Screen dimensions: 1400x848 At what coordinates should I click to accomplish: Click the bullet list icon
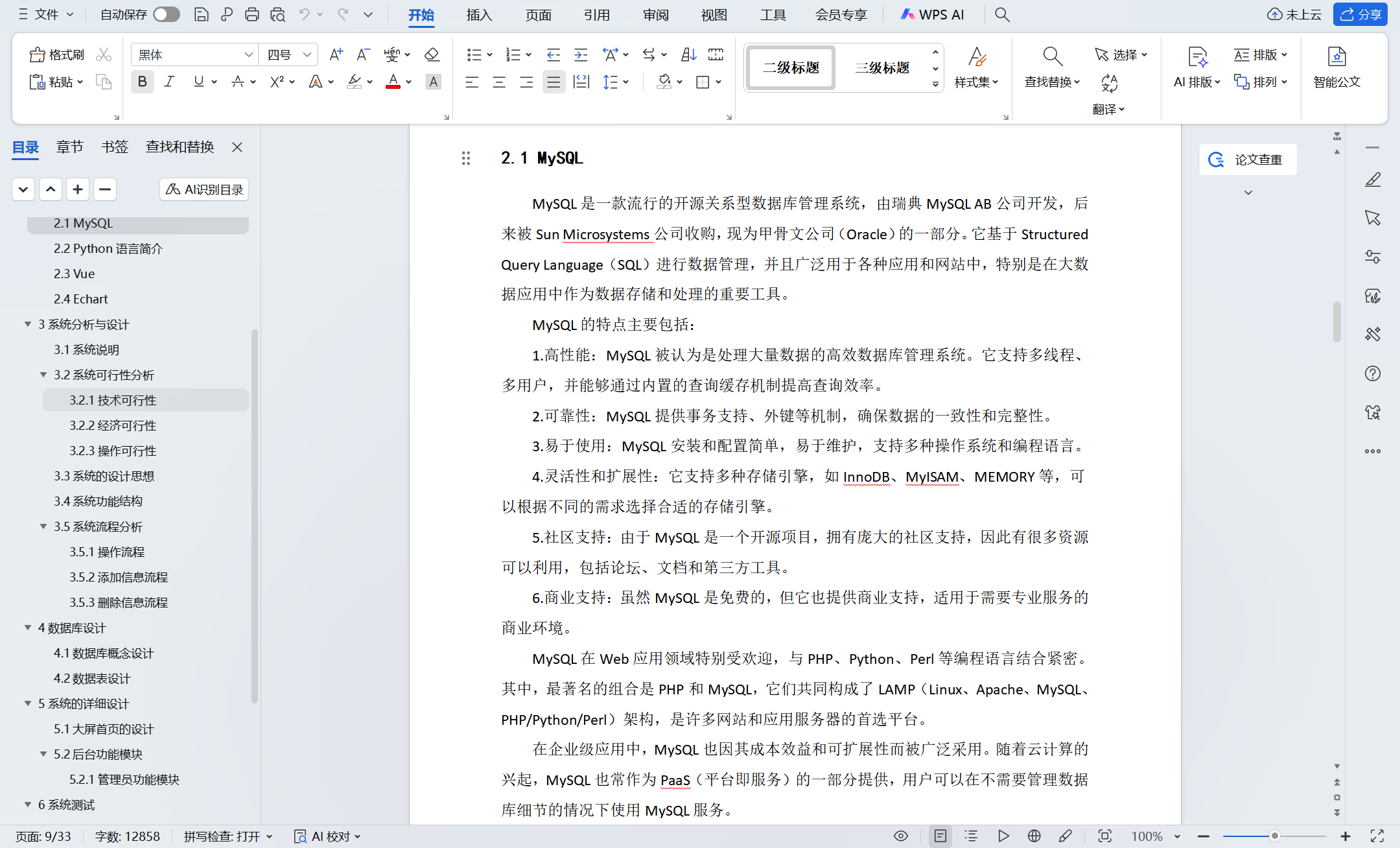click(x=474, y=54)
